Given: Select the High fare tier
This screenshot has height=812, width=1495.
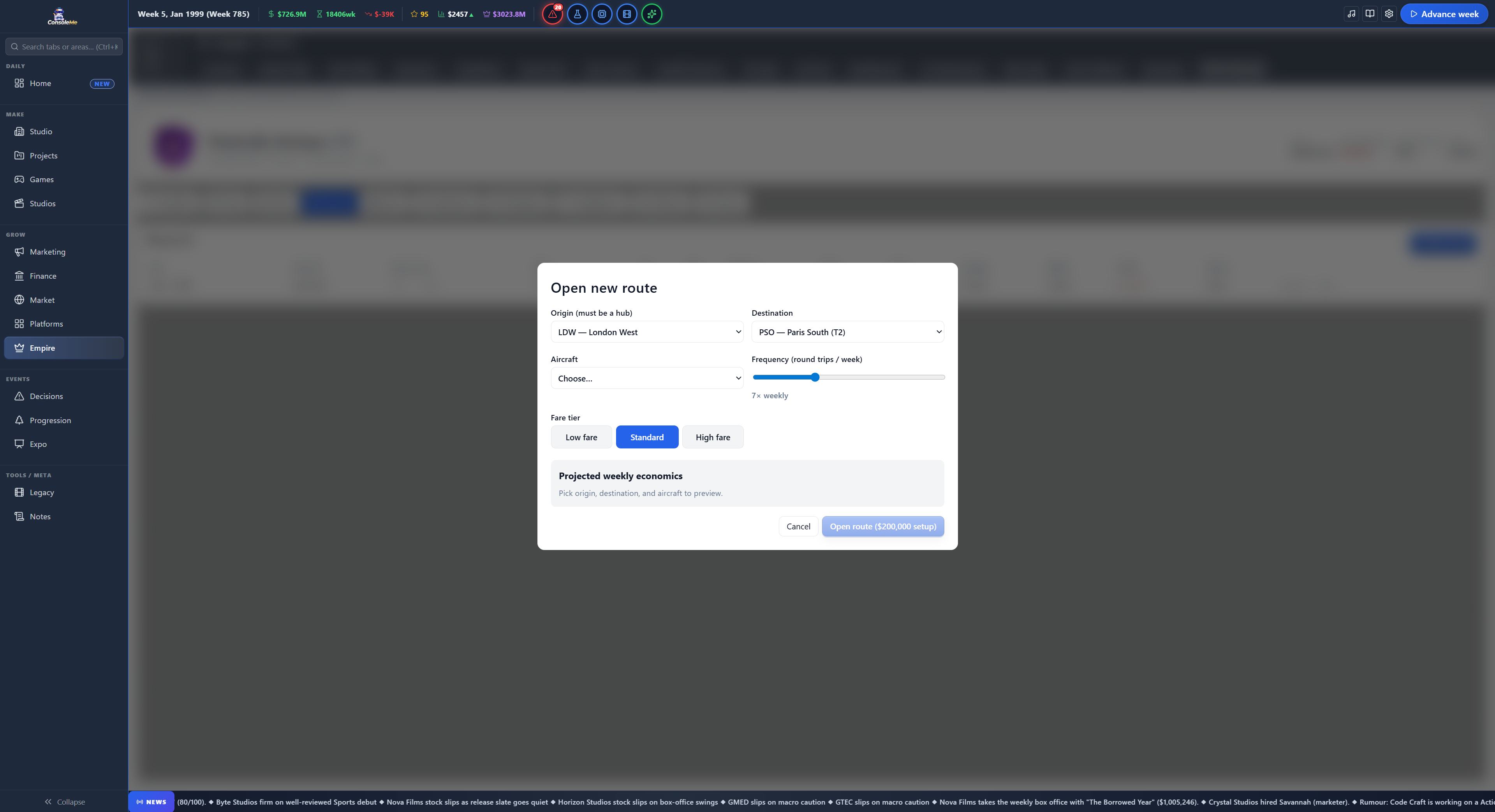Looking at the screenshot, I should click(713, 437).
